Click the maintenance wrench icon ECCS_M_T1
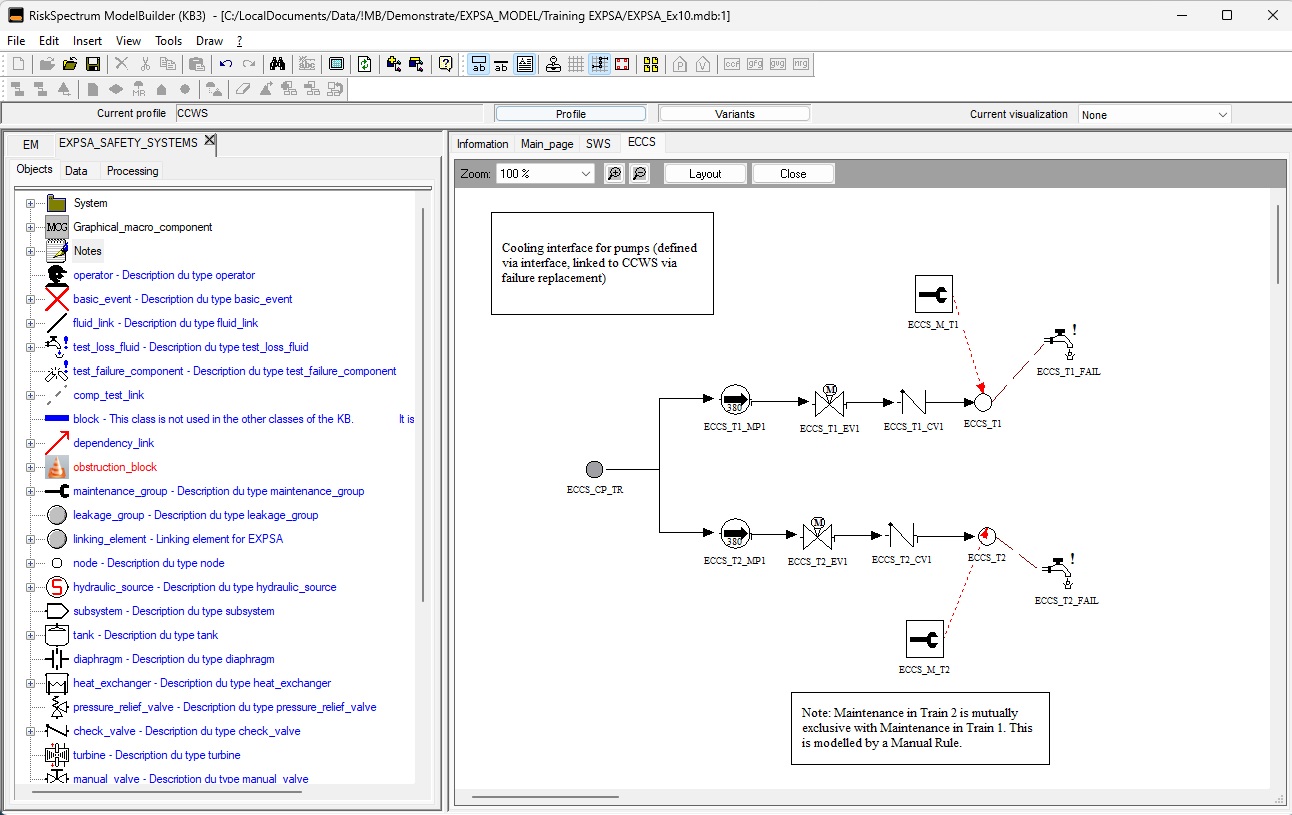 coord(933,294)
